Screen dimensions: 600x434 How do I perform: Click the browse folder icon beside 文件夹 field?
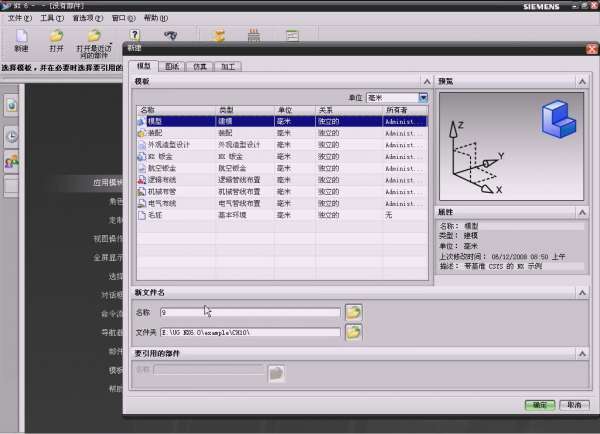point(353,332)
